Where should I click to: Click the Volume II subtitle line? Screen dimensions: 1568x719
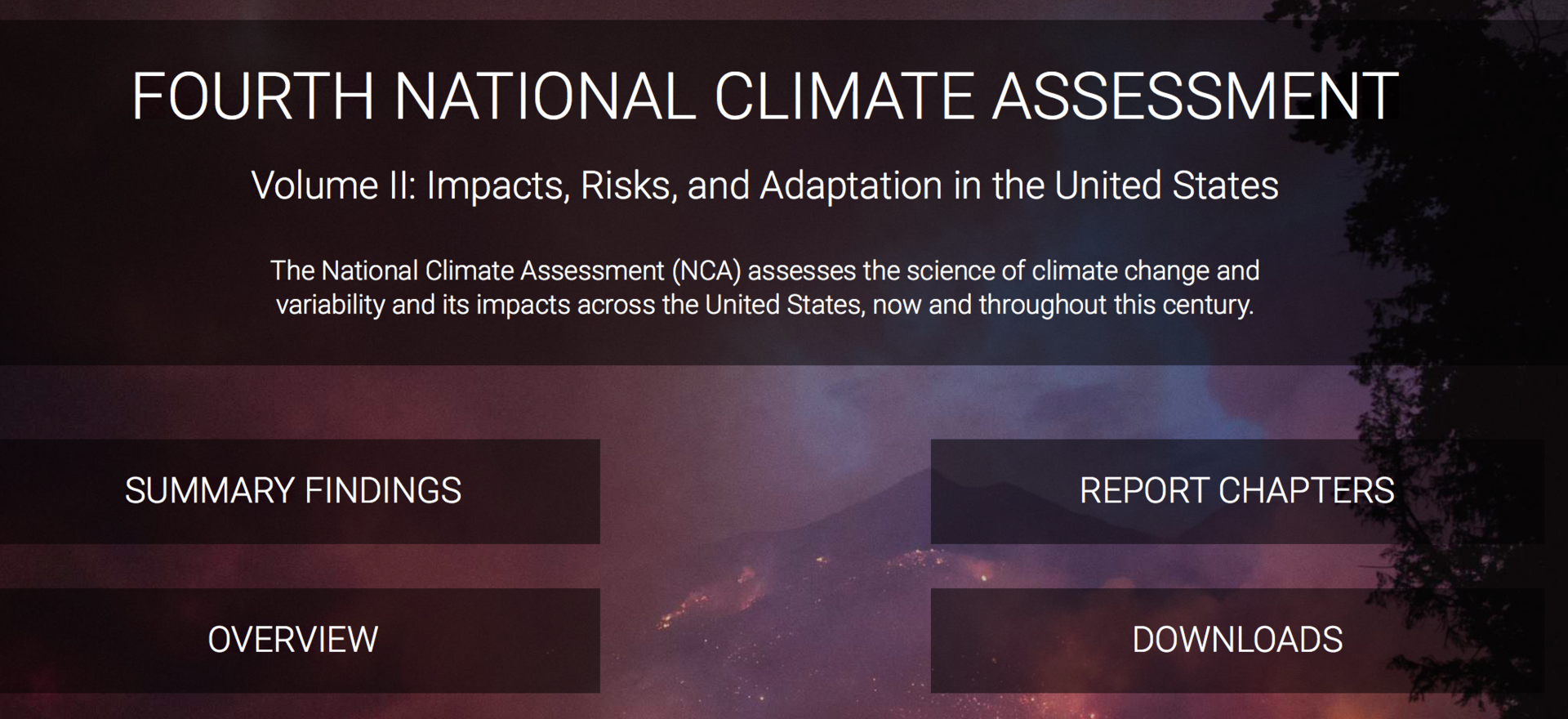(764, 185)
